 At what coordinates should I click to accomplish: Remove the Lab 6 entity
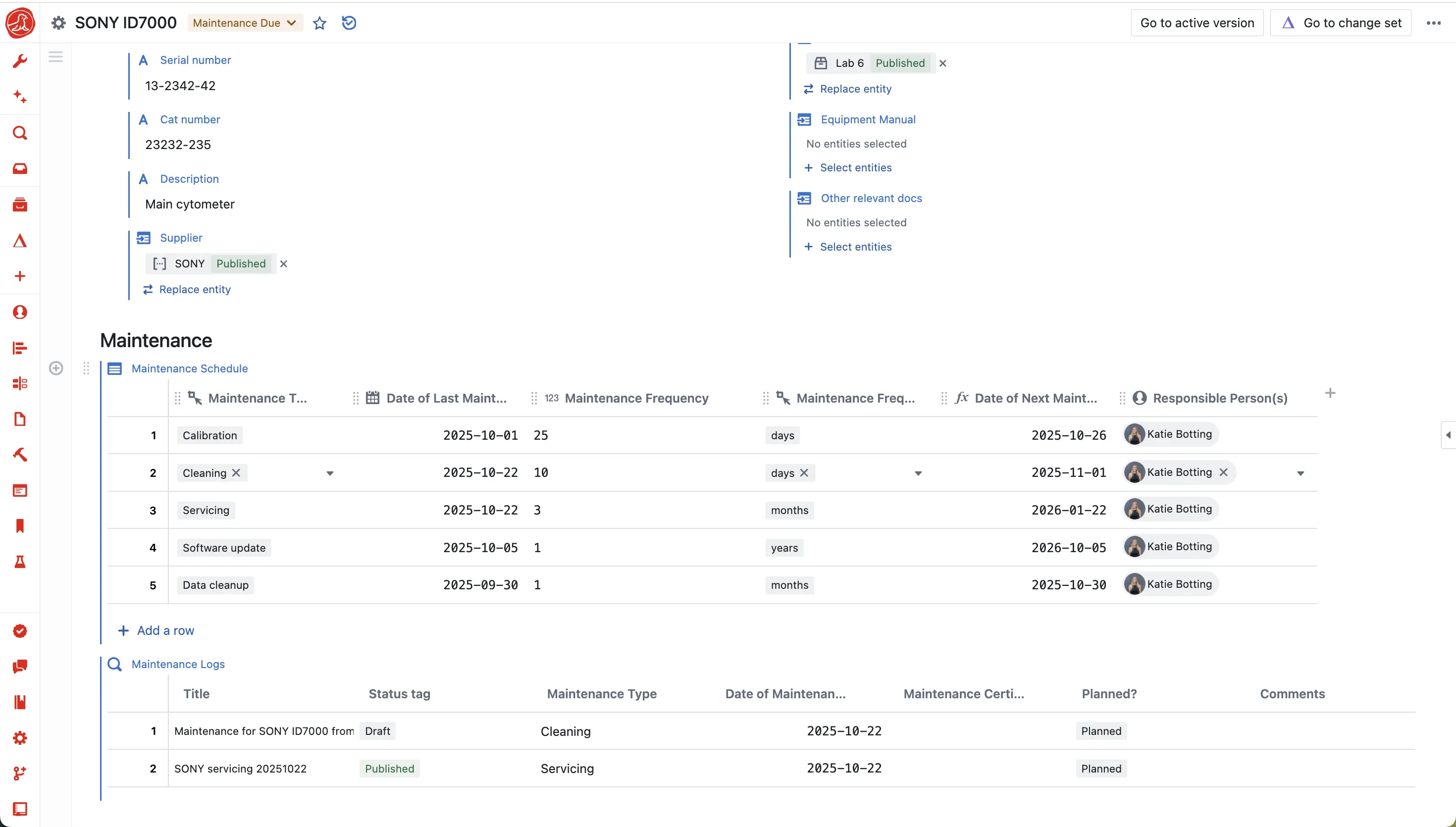click(942, 63)
